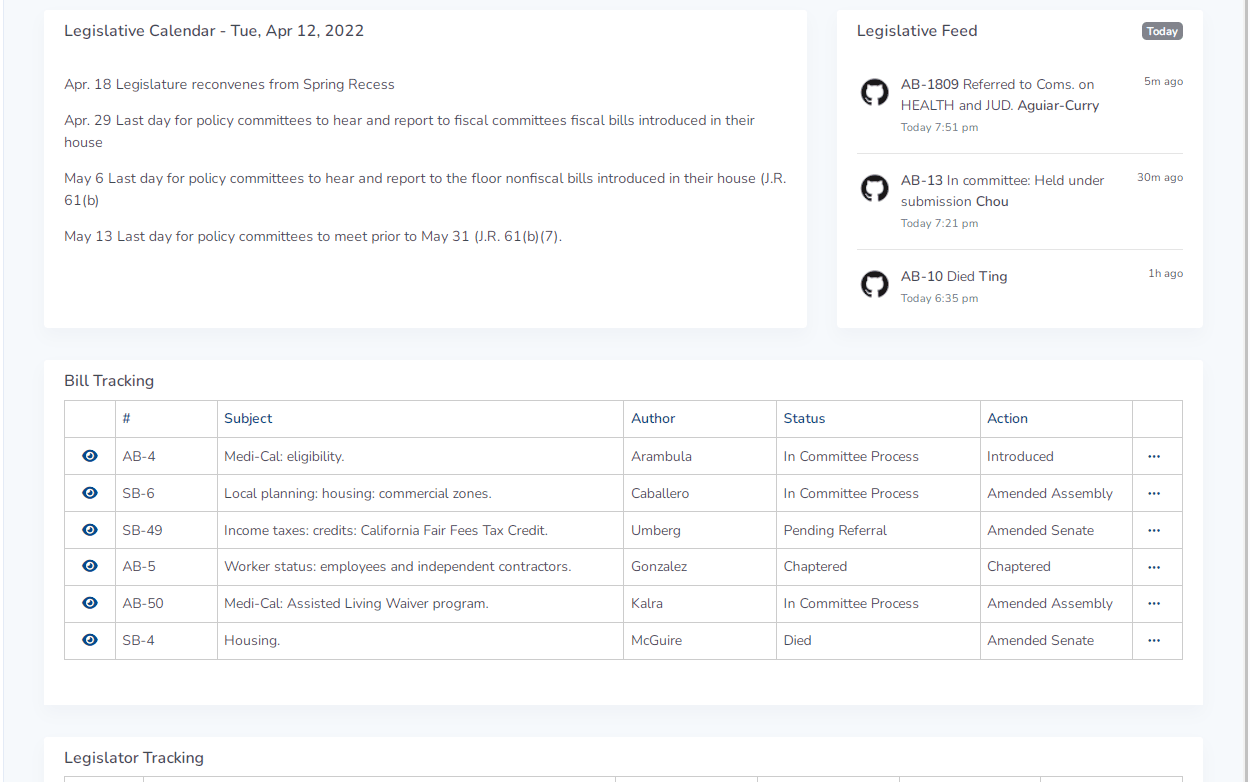Screen dimensions: 1250x782
Task: Click the Author column header
Action: click(653, 419)
